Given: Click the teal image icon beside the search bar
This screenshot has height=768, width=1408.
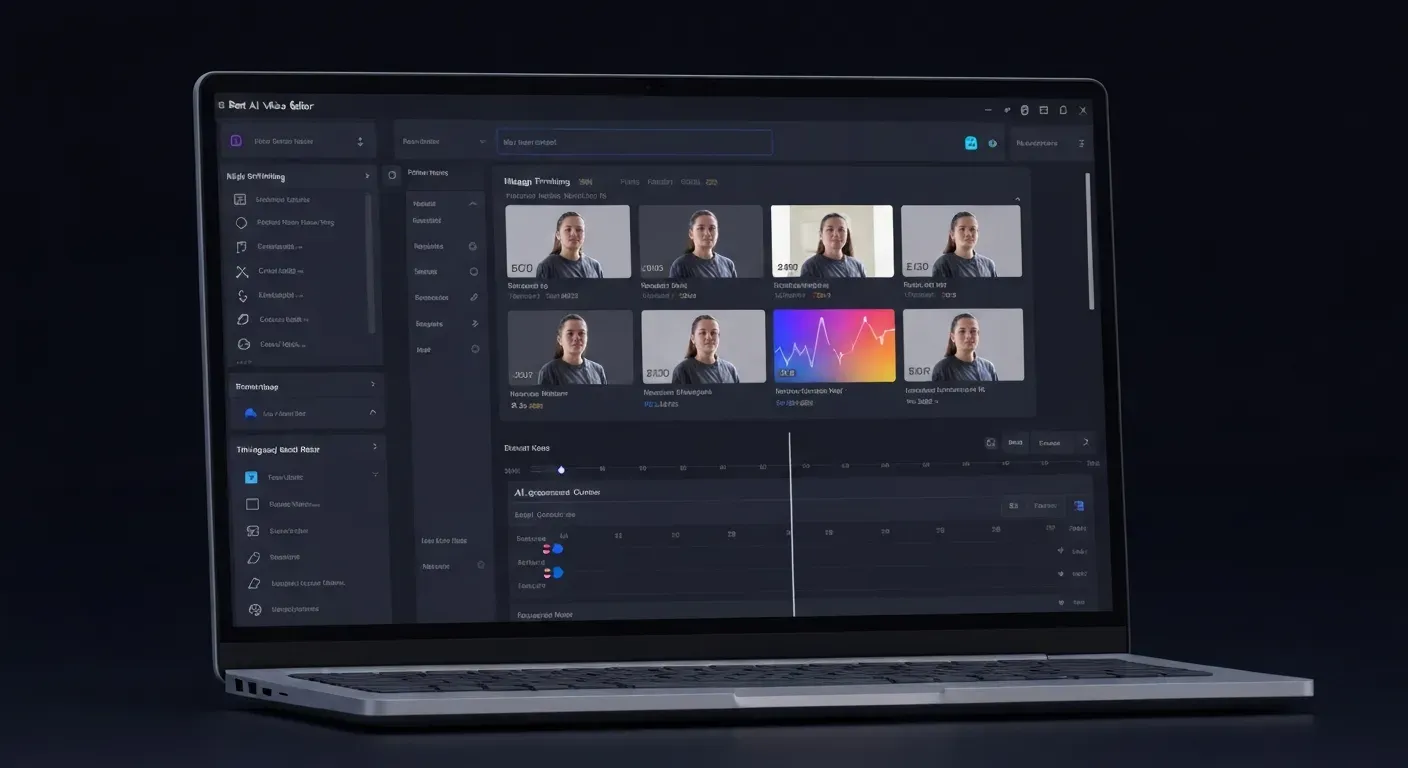Looking at the screenshot, I should [x=971, y=143].
